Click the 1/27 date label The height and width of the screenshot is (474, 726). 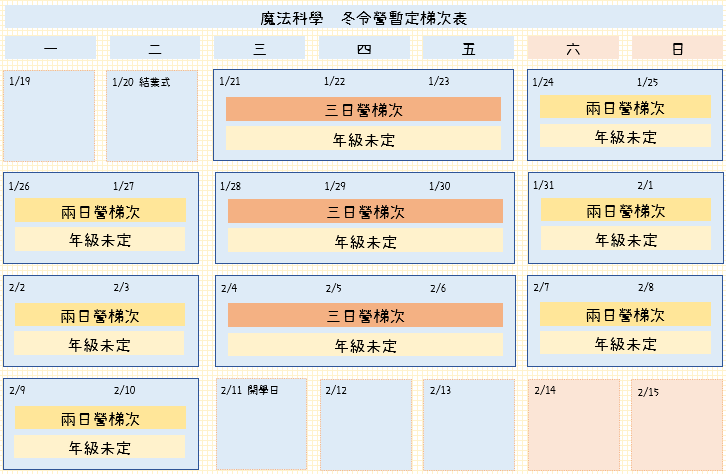coord(124,186)
